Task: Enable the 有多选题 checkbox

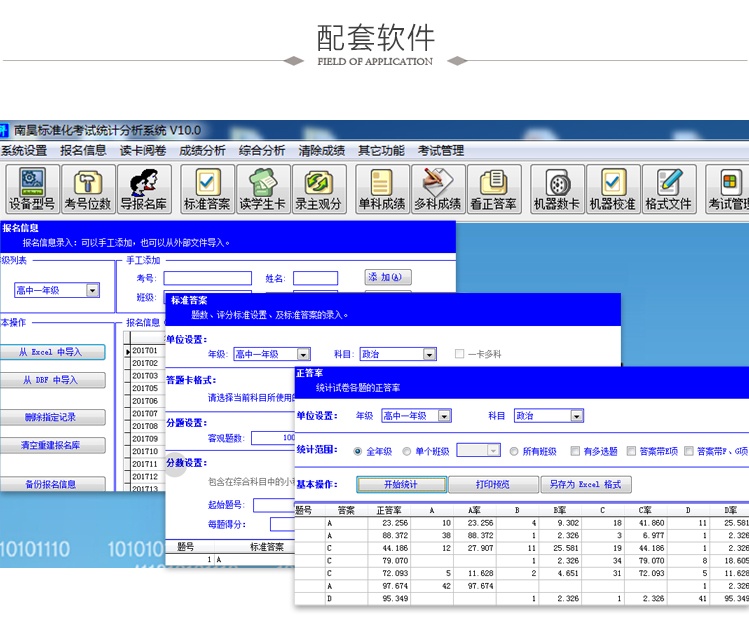Action: coord(575,451)
